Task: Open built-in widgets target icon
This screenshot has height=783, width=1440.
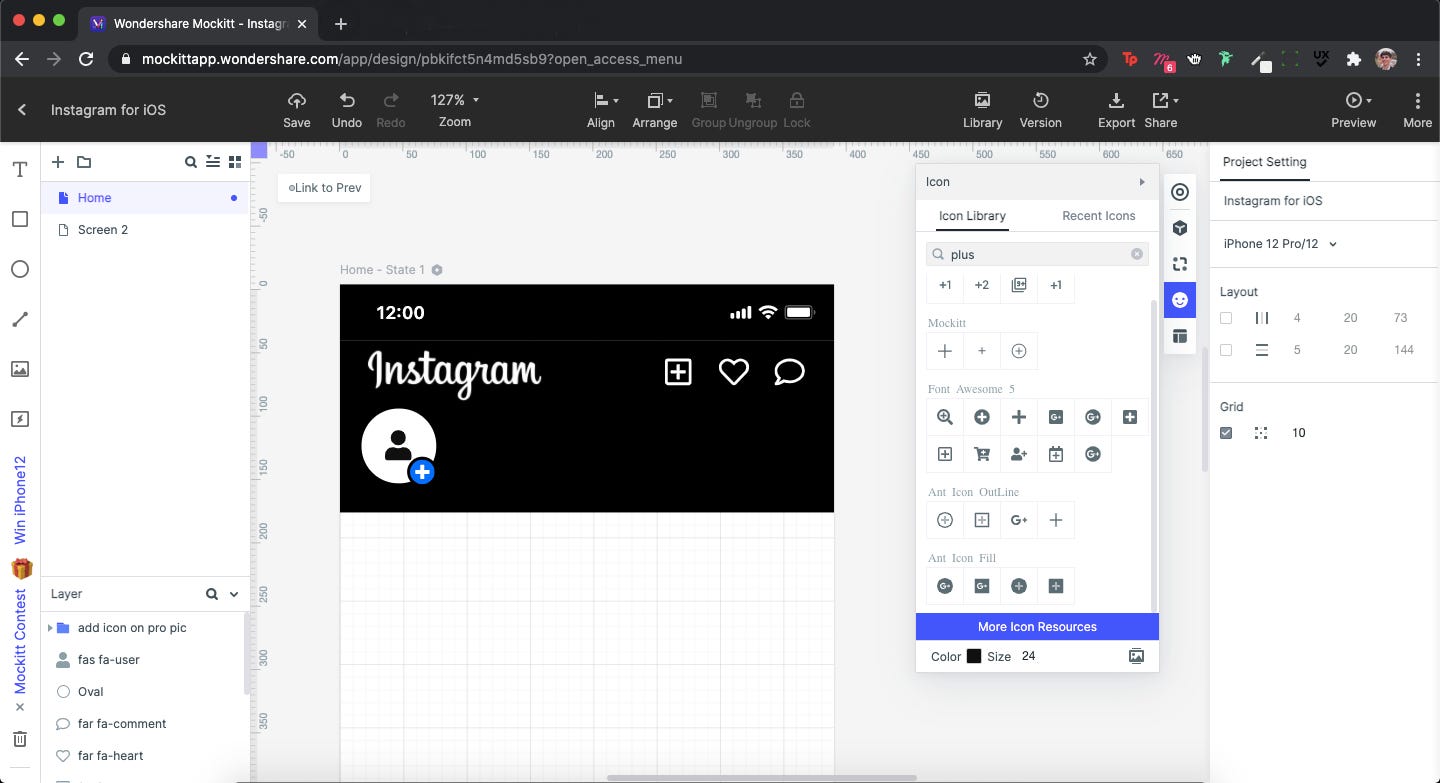Action: [x=1180, y=193]
